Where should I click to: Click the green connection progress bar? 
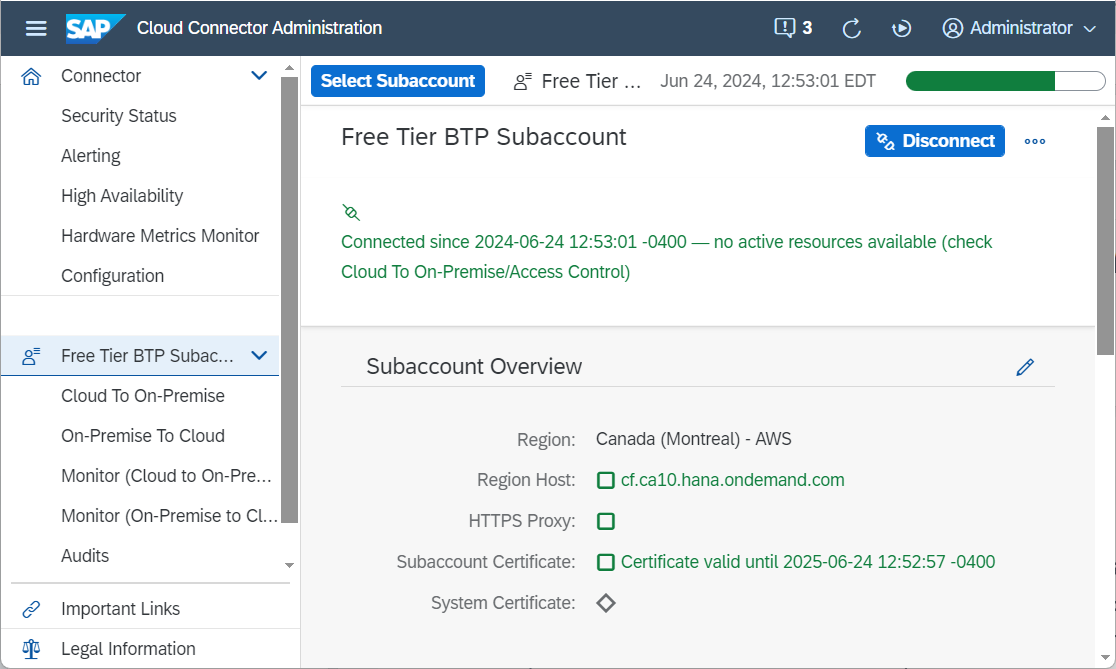point(1005,81)
